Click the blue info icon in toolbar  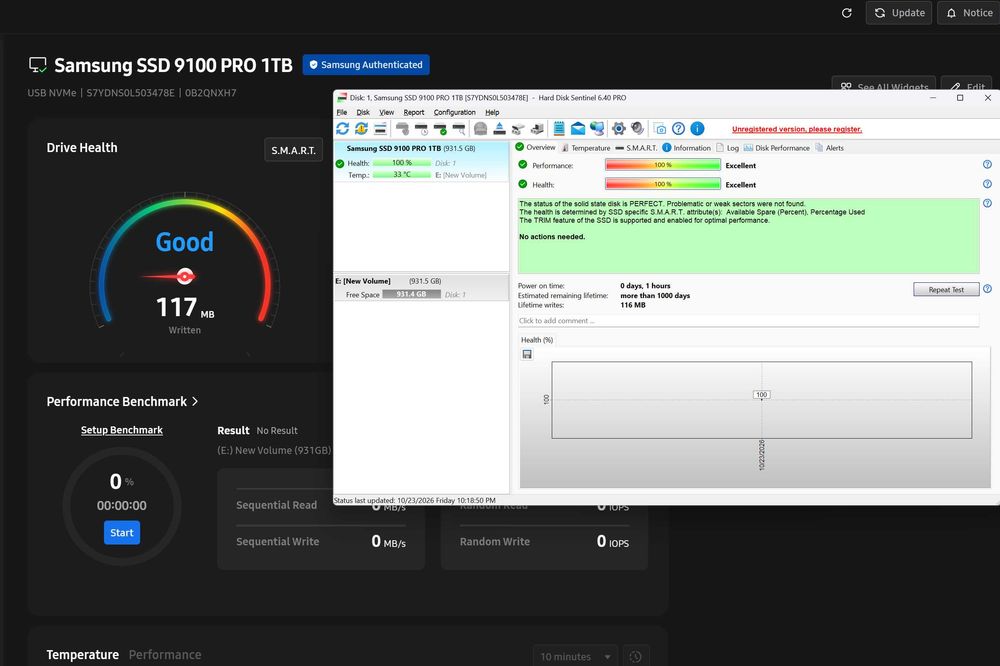pyautogui.click(x=698, y=129)
